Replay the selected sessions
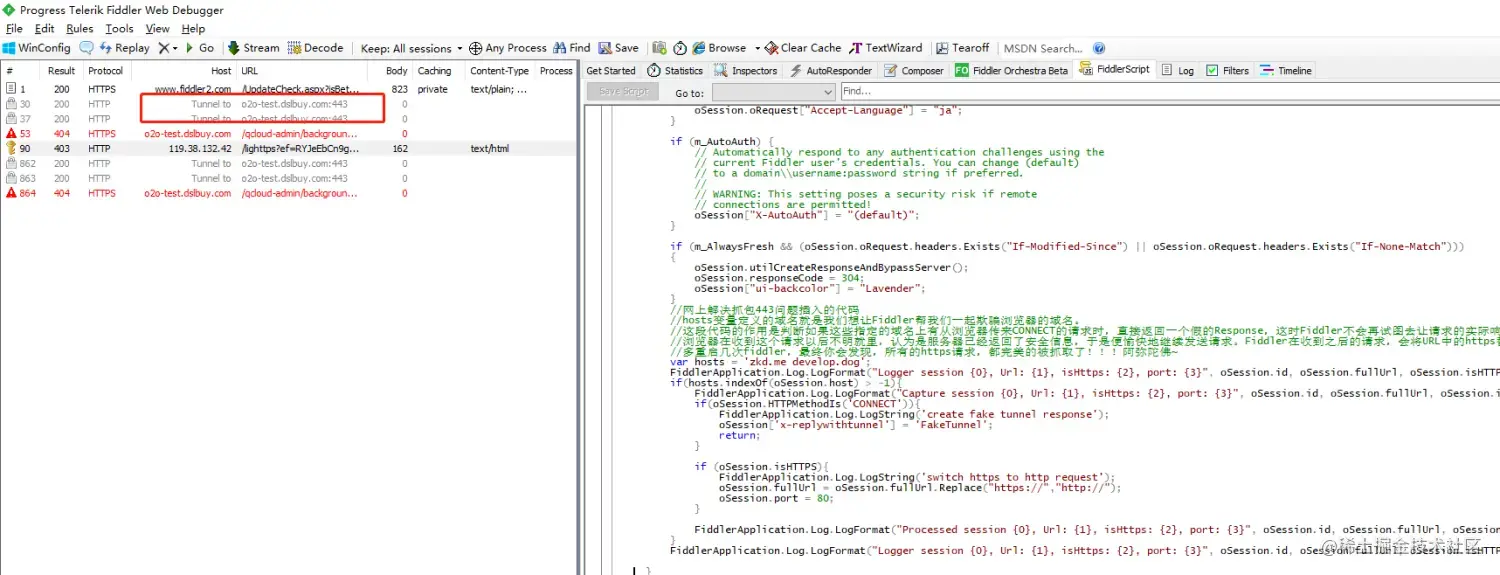This screenshot has height=575, width=1500. click(124, 48)
